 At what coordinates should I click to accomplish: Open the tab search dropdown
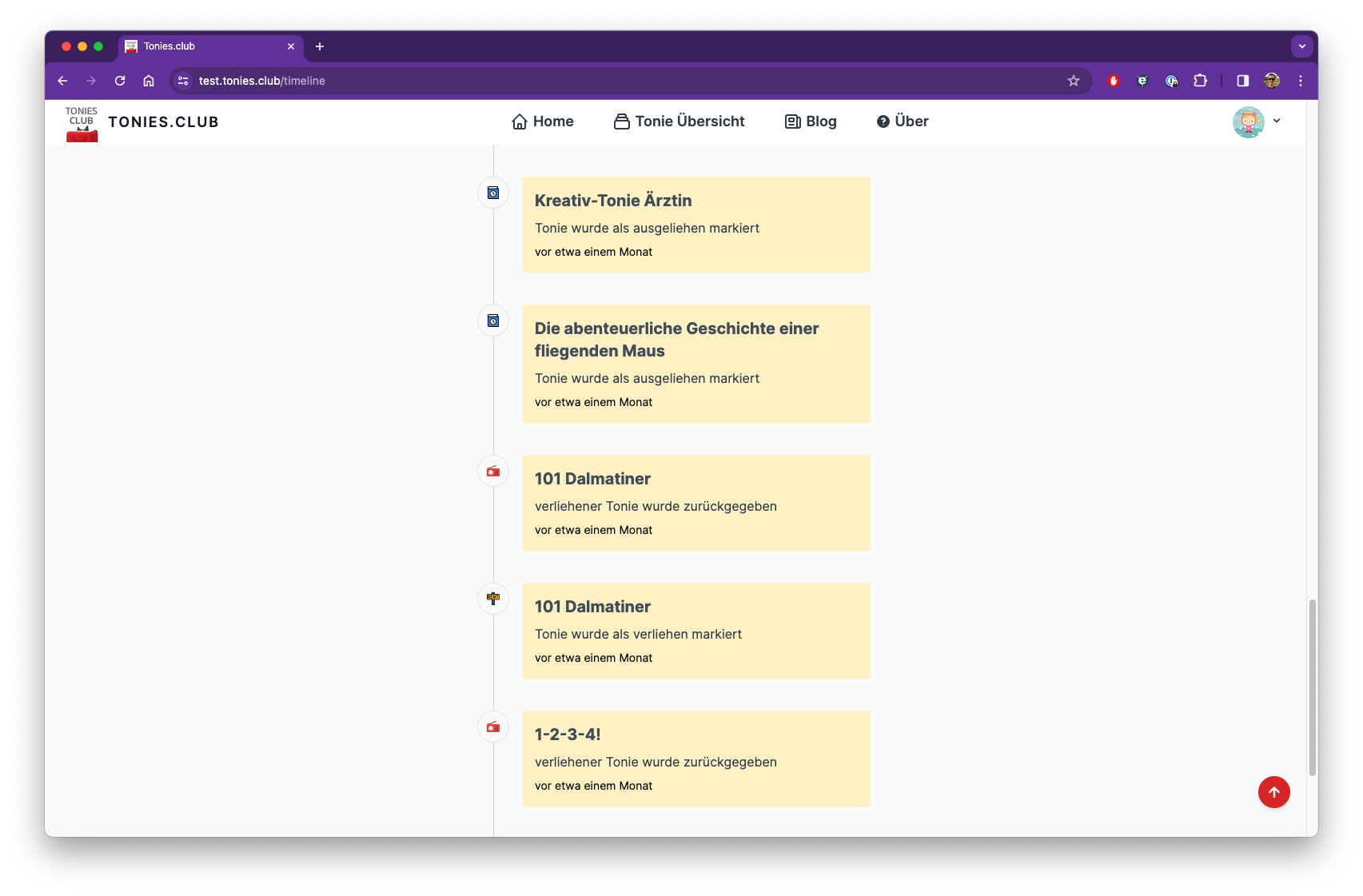(x=1302, y=46)
